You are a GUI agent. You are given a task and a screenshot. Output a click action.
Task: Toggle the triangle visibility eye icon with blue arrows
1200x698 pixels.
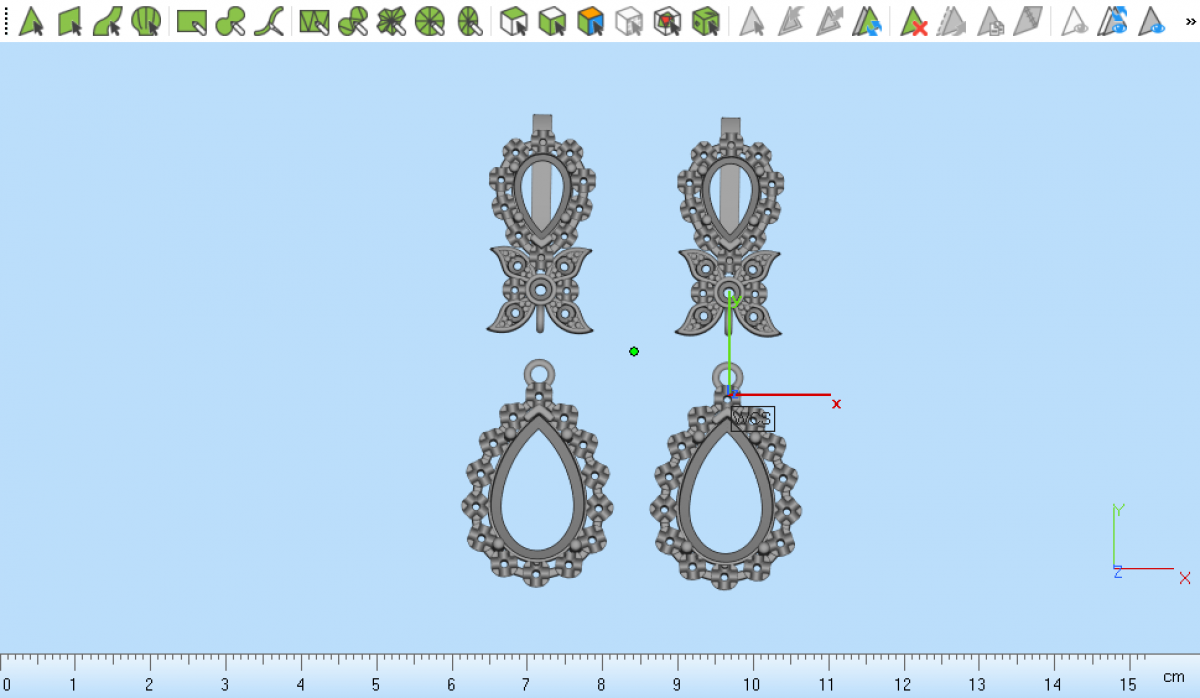tap(1113, 21)
